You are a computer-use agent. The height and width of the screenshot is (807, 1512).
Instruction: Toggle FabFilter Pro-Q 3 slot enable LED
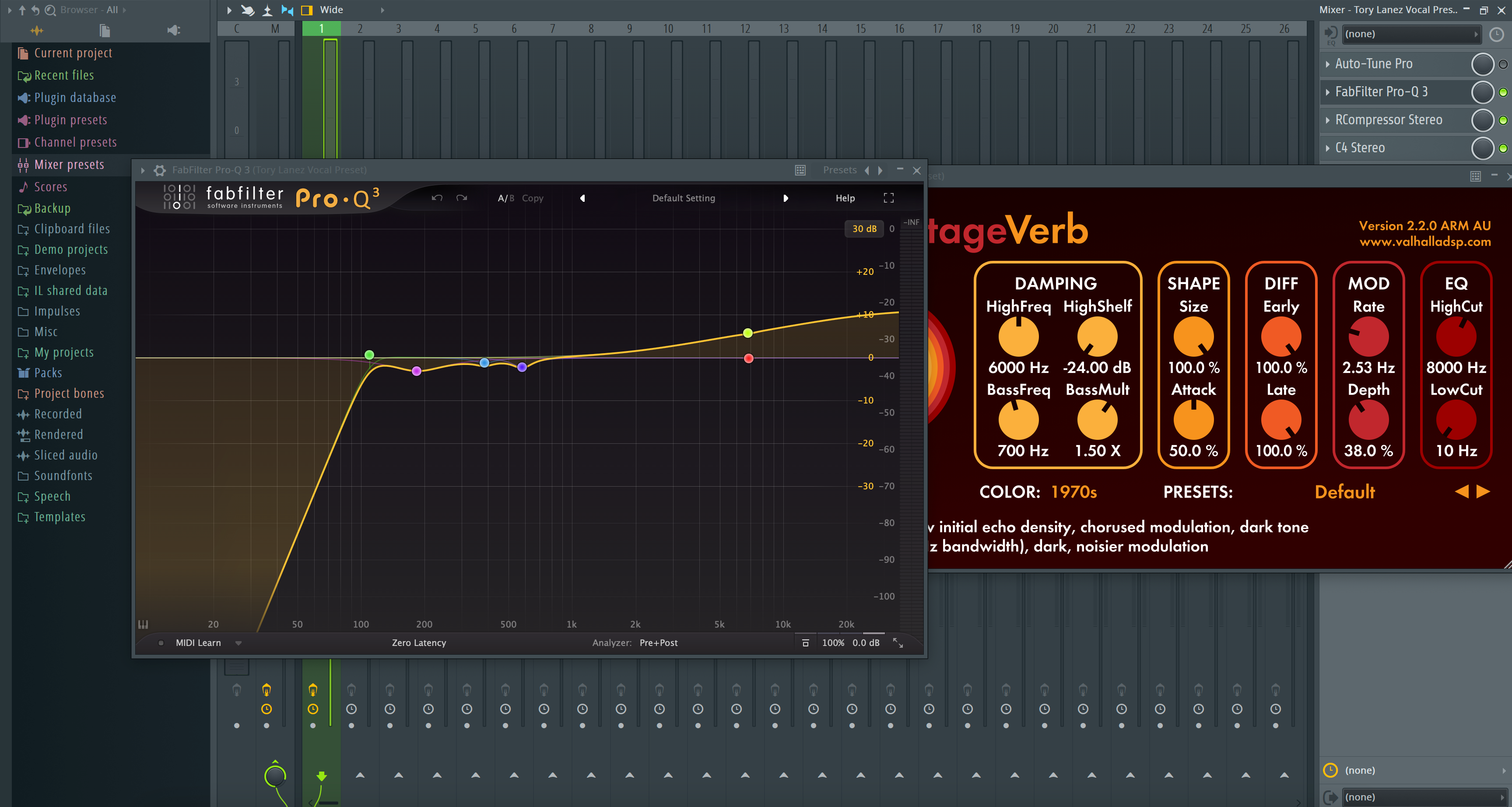tap(1503, 92)
